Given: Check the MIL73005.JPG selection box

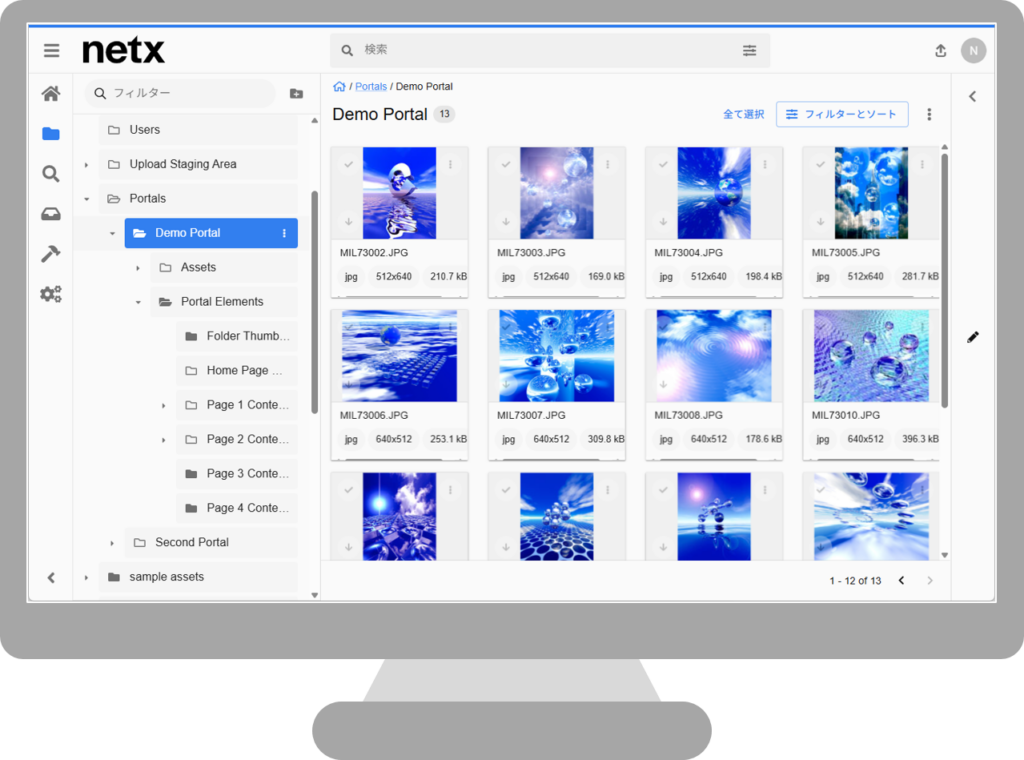Looking at the screenshot, I should (821, 164).
